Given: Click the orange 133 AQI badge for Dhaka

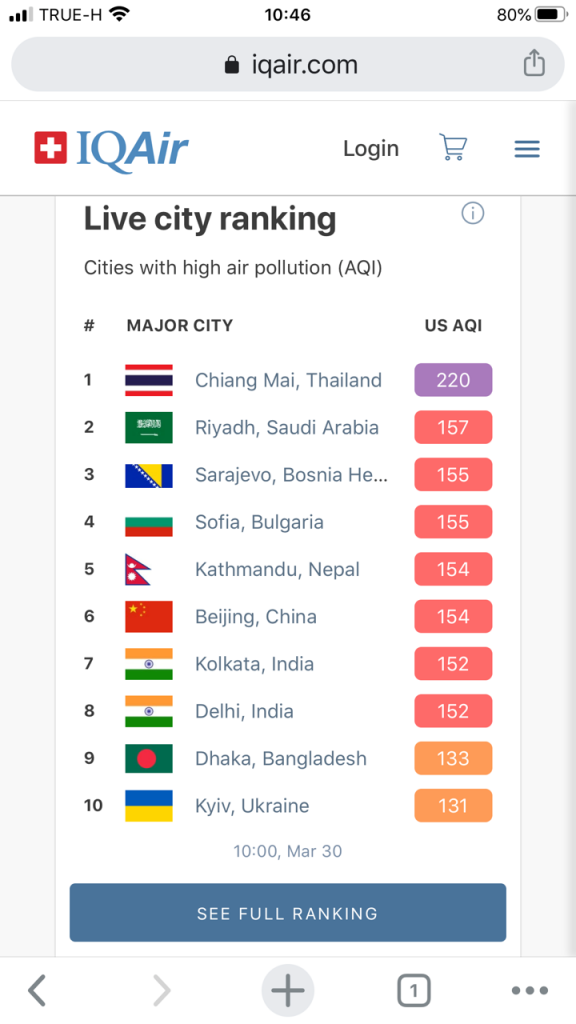Looking at the screenshot, I should [x=453, y=758].
